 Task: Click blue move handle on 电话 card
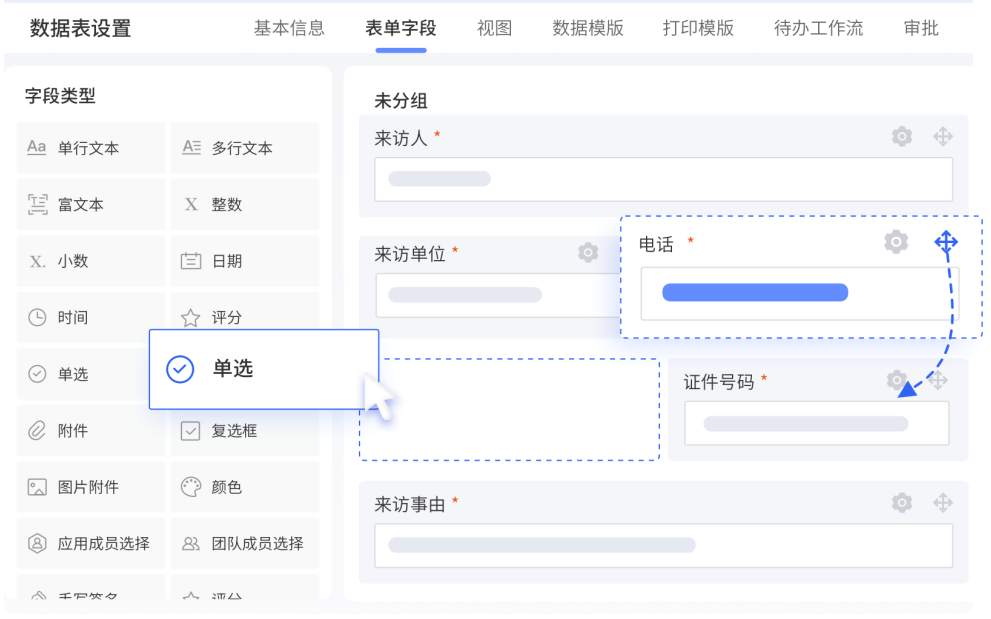tap(945, 242)
